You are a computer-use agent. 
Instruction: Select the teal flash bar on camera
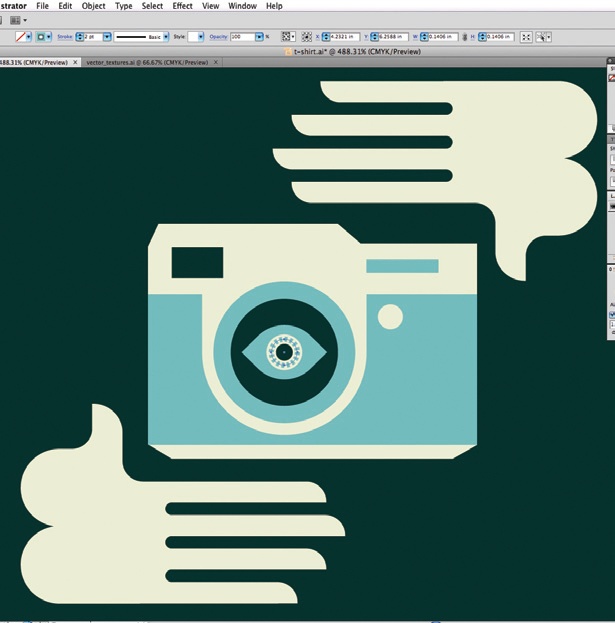[x=402, y=266]
